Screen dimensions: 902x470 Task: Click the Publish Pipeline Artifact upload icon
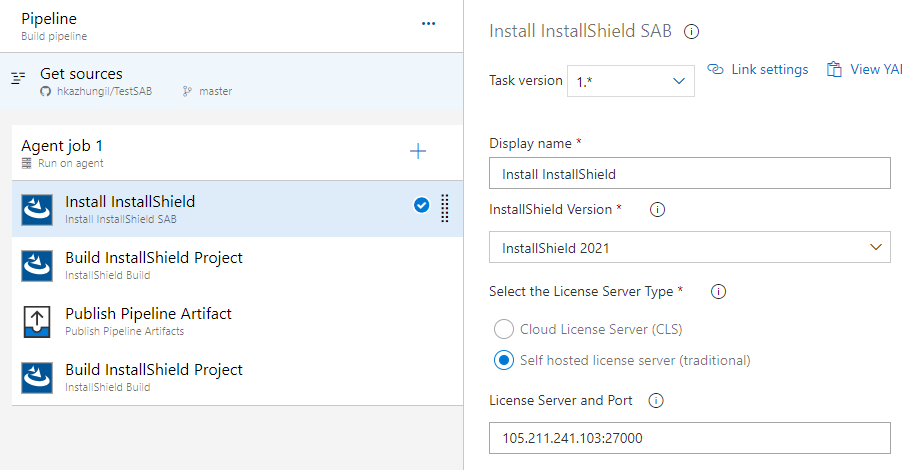(x=37, y=322)
